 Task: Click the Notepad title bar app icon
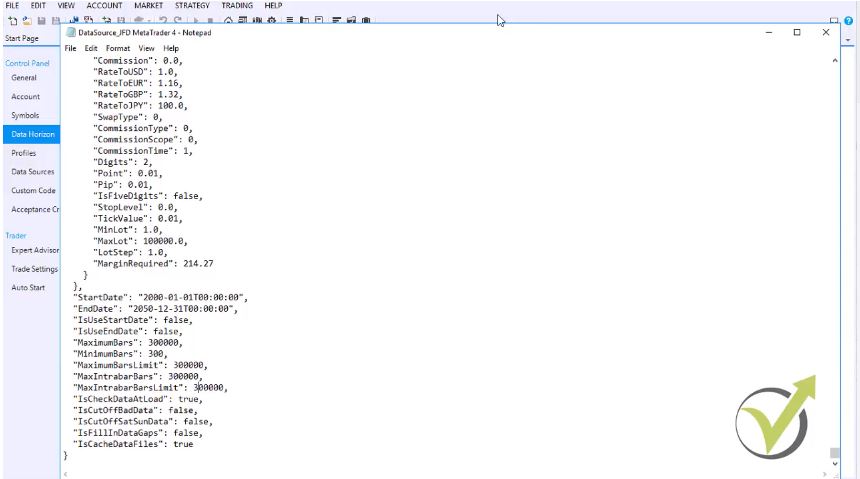pyautogui.click(x=71, y=33)
